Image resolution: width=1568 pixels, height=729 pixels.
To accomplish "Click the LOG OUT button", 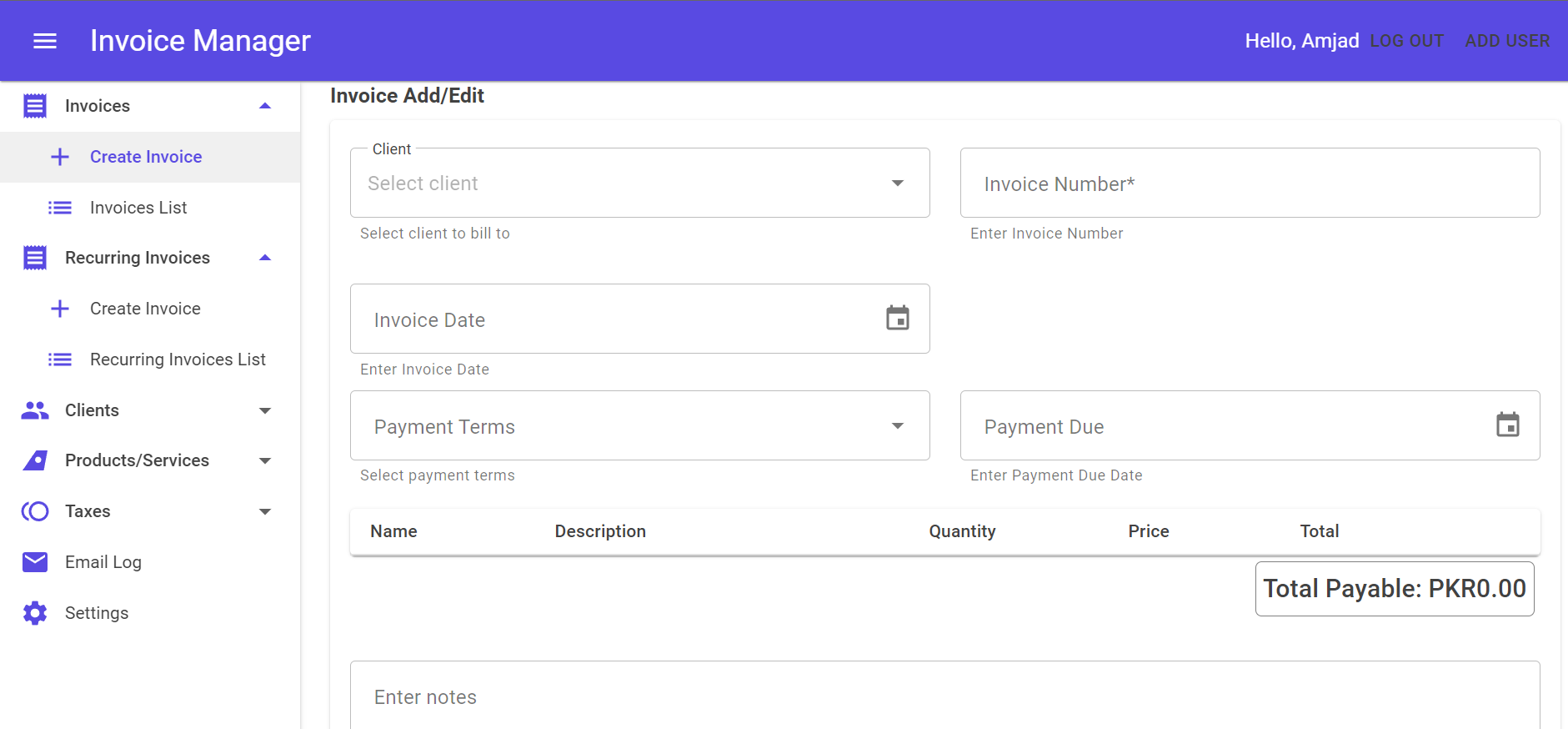I will point(1407,41).
